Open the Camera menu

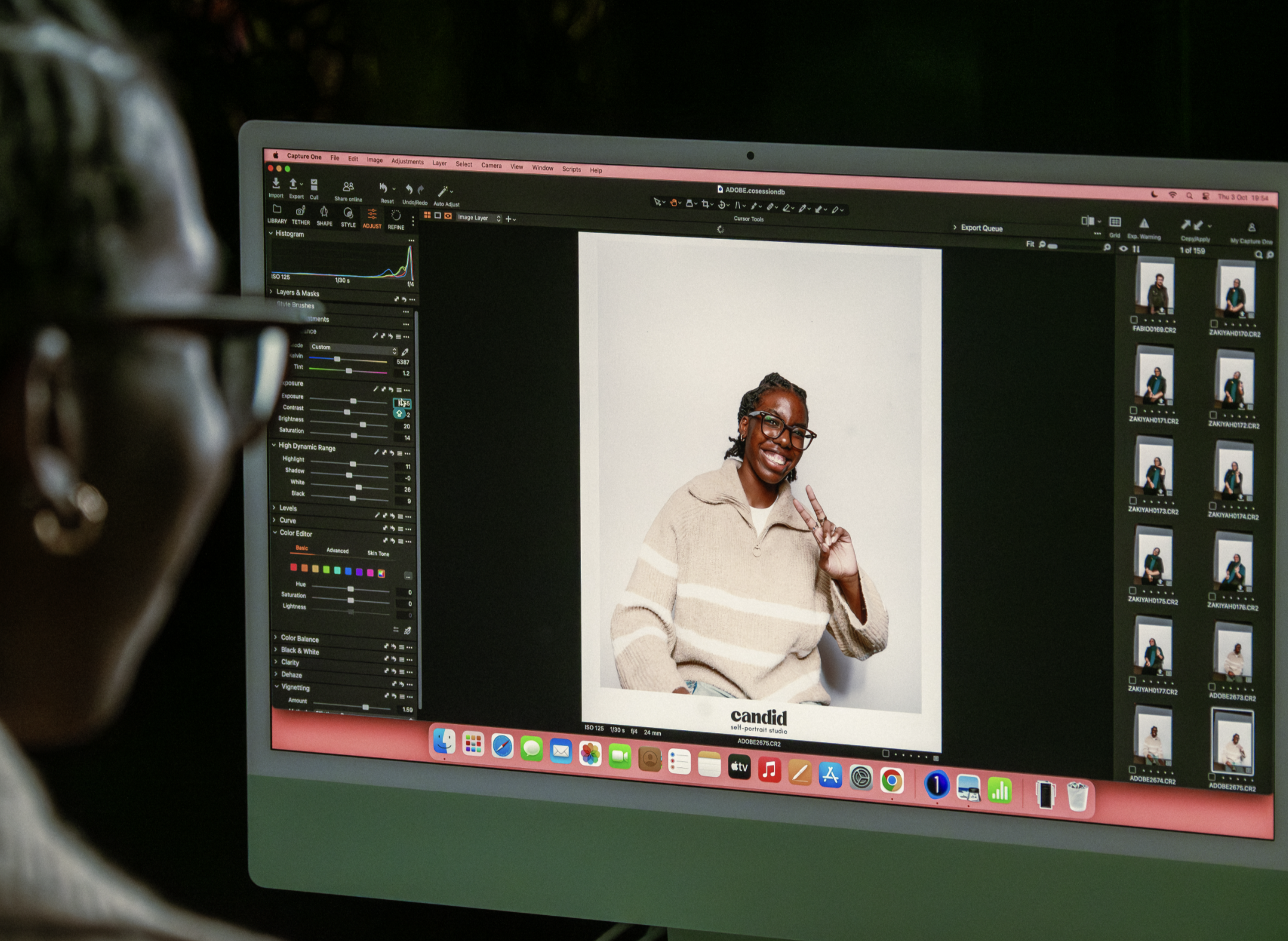[x=491, y=165]
